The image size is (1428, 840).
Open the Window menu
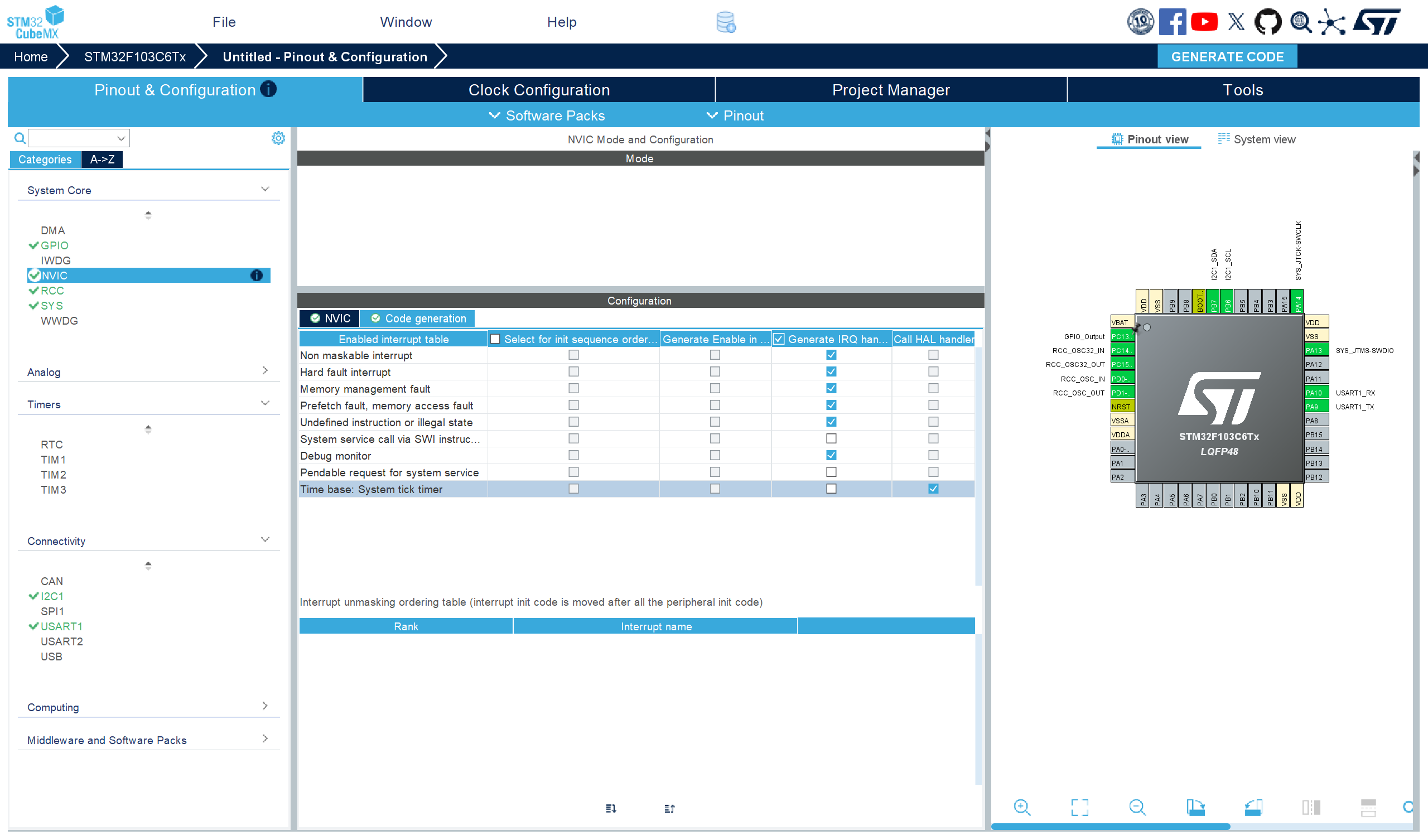[406, 22]
